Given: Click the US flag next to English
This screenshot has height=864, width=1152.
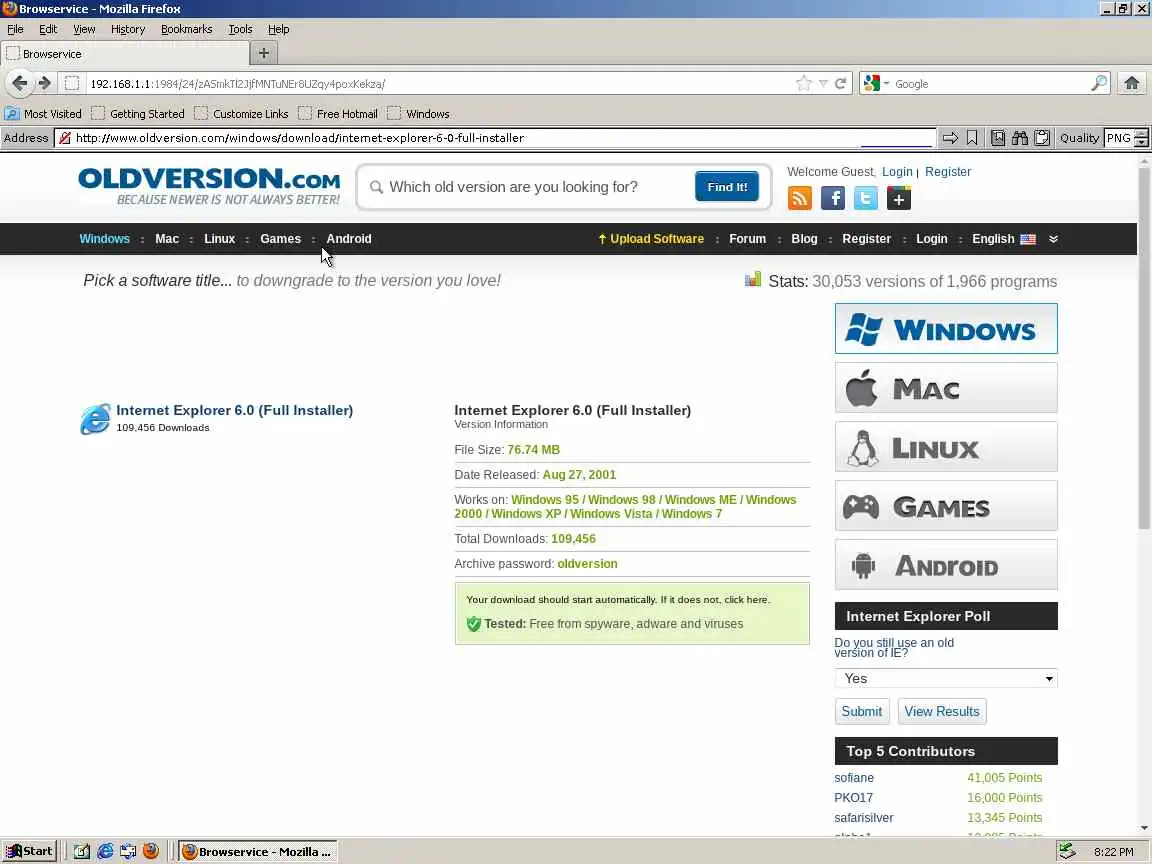Looking at the screenshot, I should click(1028, 239).
